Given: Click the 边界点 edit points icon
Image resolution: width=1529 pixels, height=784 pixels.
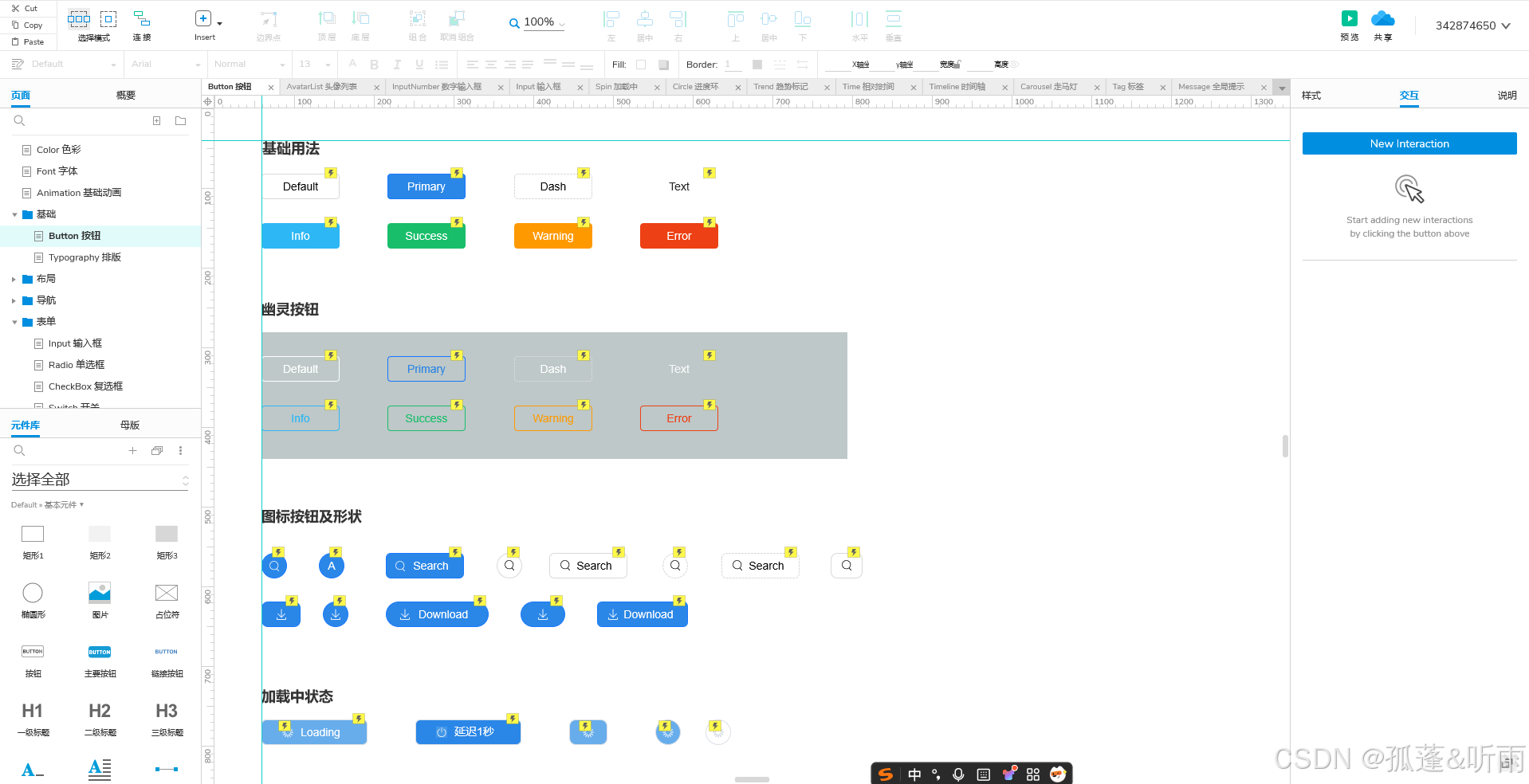Looking at the screenshot, I should [269, 18].
